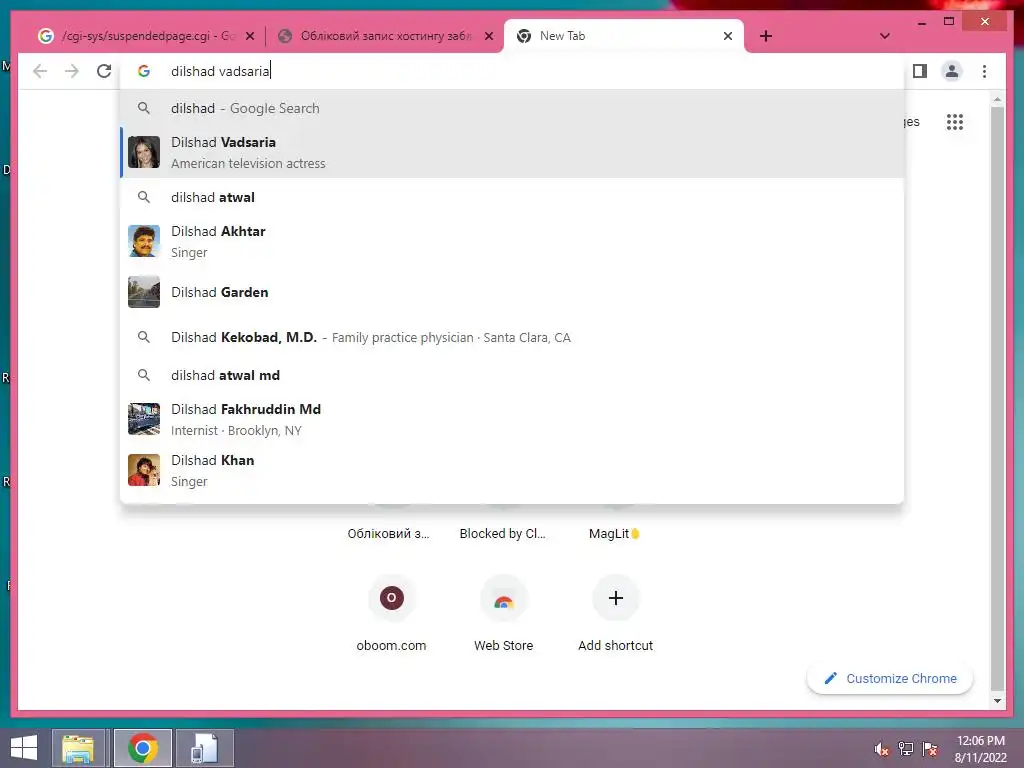Click the Dilshad Akhtar thumbnail photo
The width and height of the screenshot is (1024, 768).
click(144, 241)
